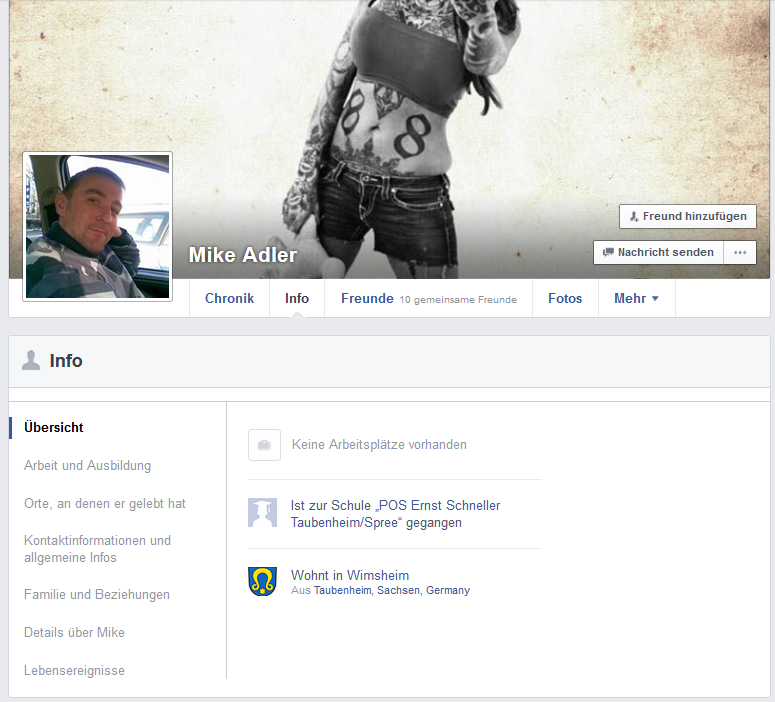Screen dimensions: 775x702
Task: Click the Wimsheim coat of arms icon
Action: pos(262,581)
